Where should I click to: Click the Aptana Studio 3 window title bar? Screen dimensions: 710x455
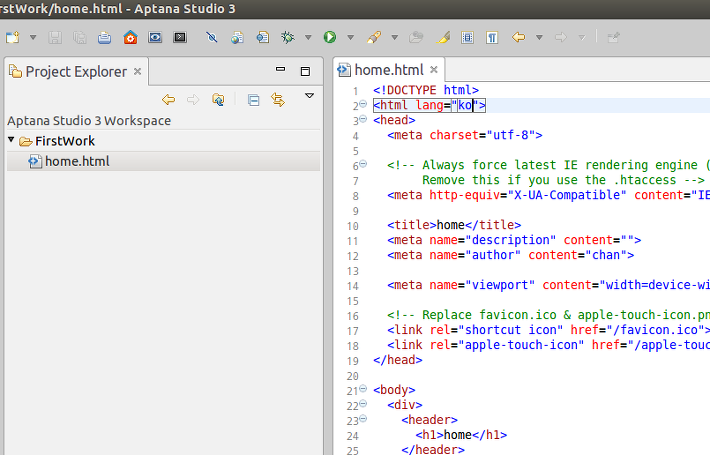coord(355,9)
